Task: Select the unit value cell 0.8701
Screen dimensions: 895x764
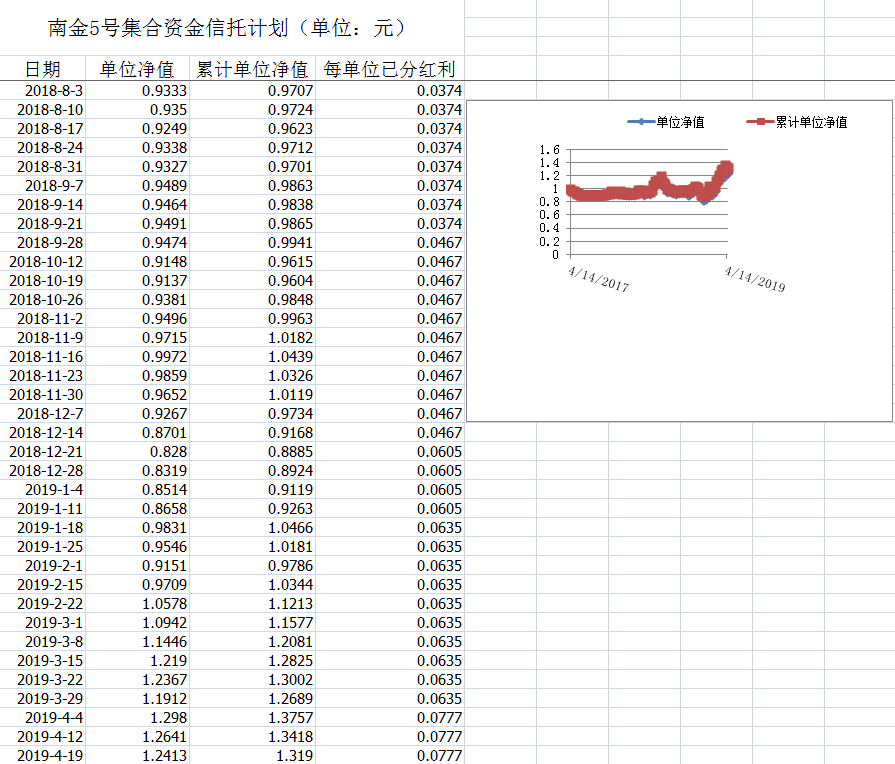Action: (x=137, y=432)
